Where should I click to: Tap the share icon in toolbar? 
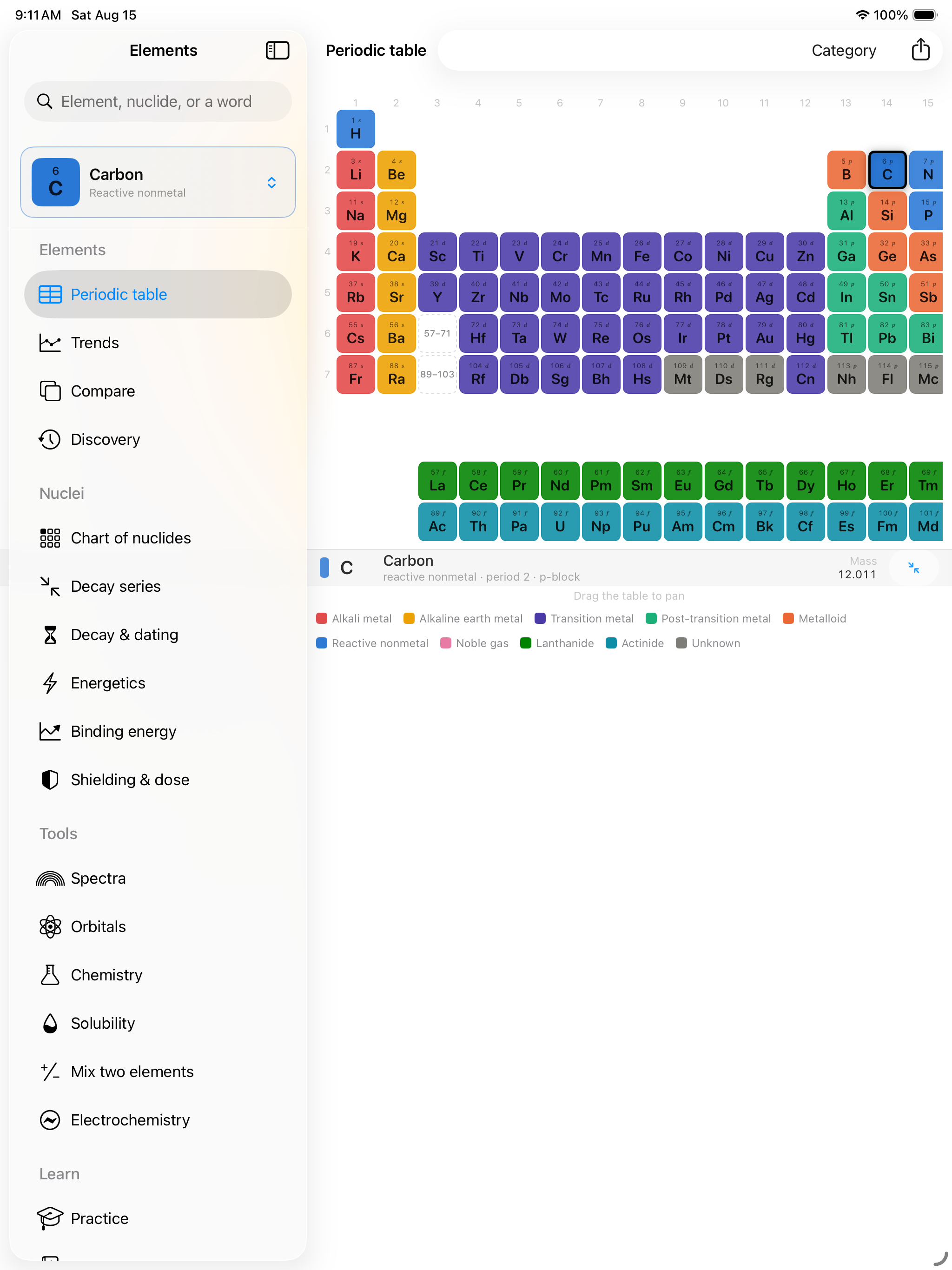pos(920,50)
